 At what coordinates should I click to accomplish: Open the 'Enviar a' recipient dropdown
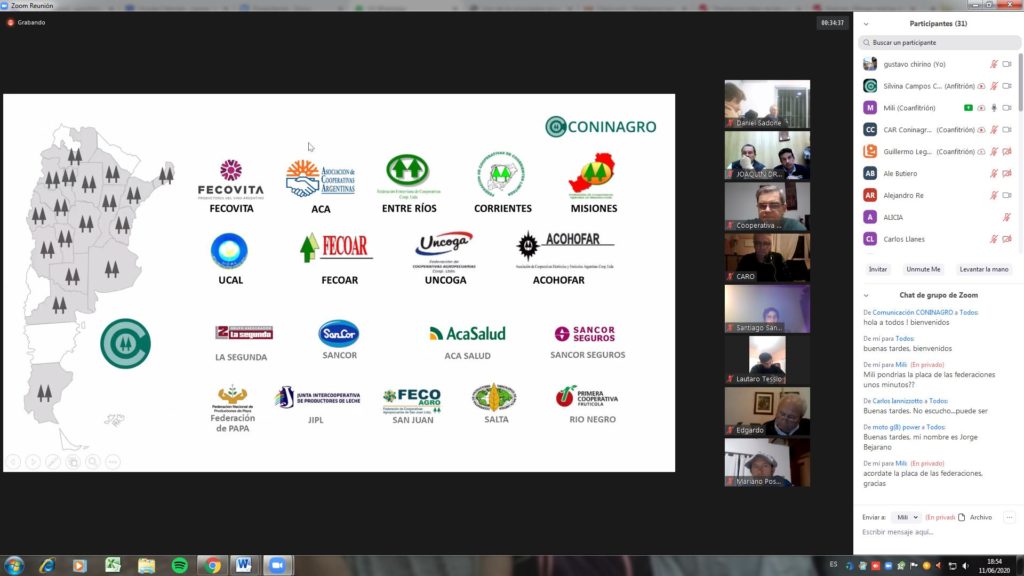point(906,517)
